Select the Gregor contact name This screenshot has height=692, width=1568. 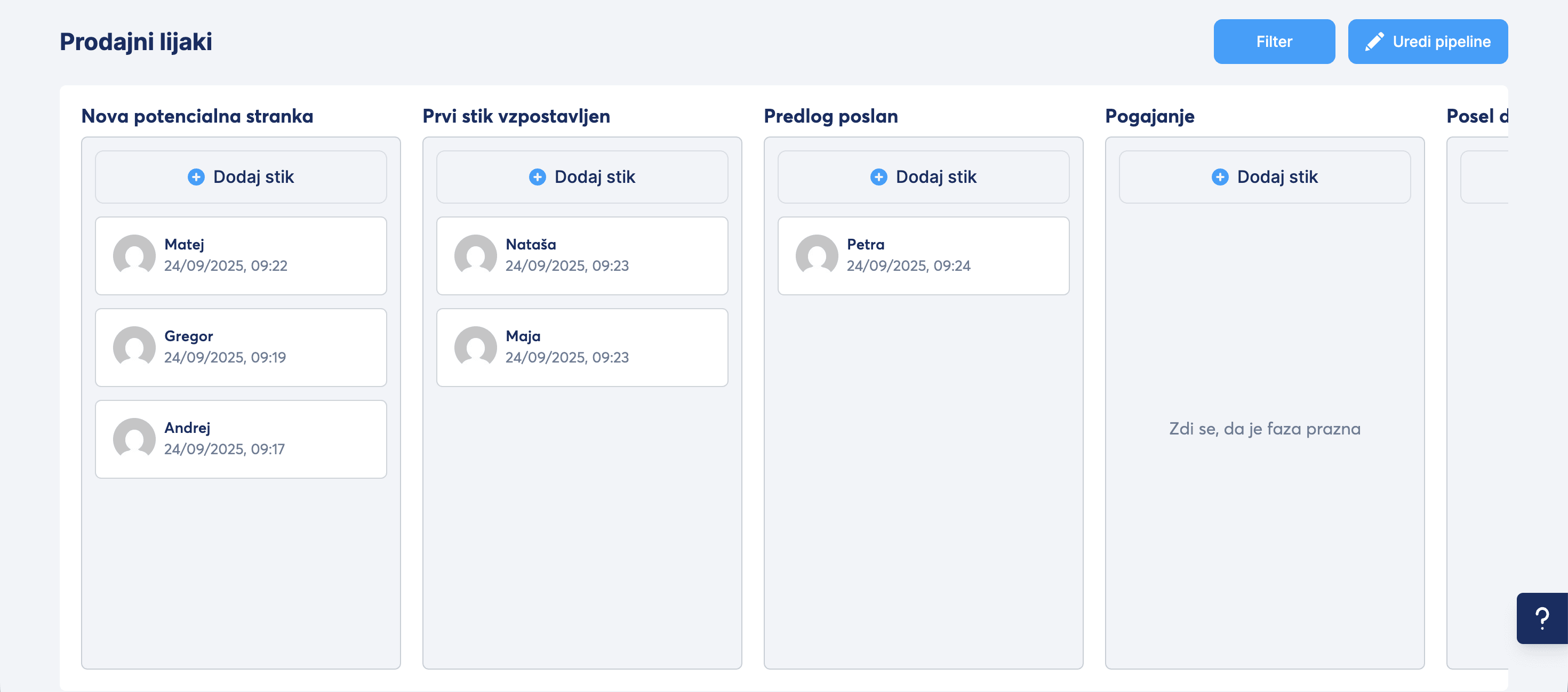point(189,336)
